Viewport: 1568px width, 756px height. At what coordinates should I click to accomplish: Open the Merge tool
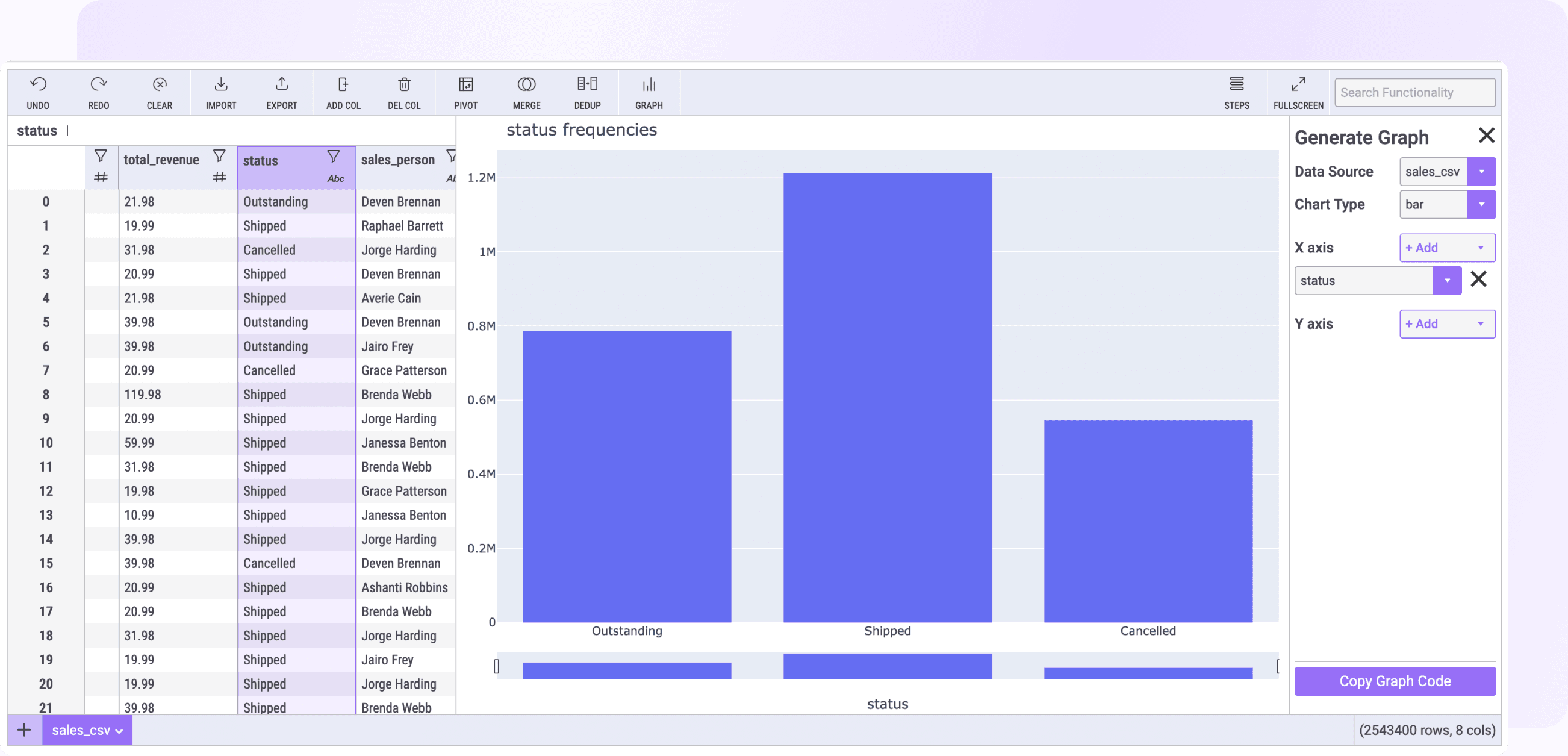(526, 92)
